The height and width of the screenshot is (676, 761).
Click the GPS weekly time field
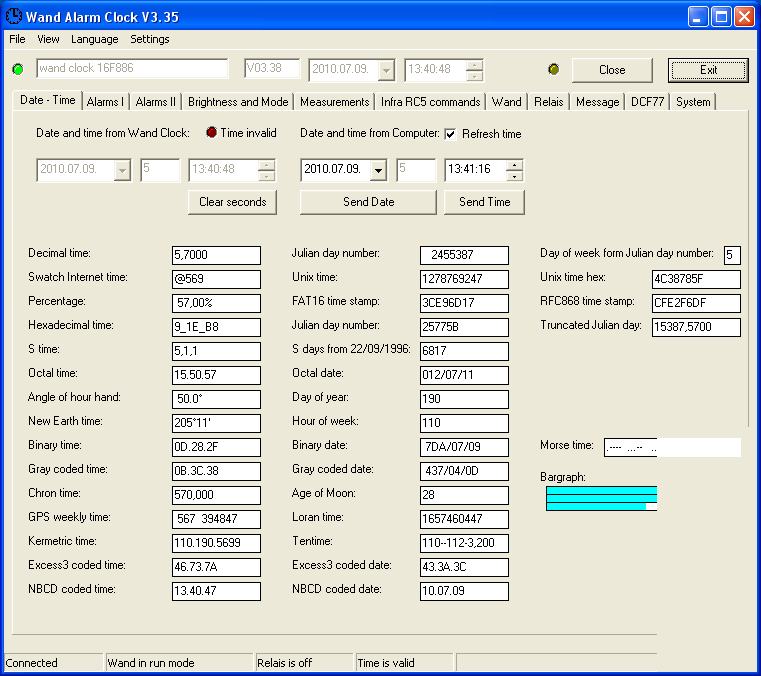[x=216, y=519]
